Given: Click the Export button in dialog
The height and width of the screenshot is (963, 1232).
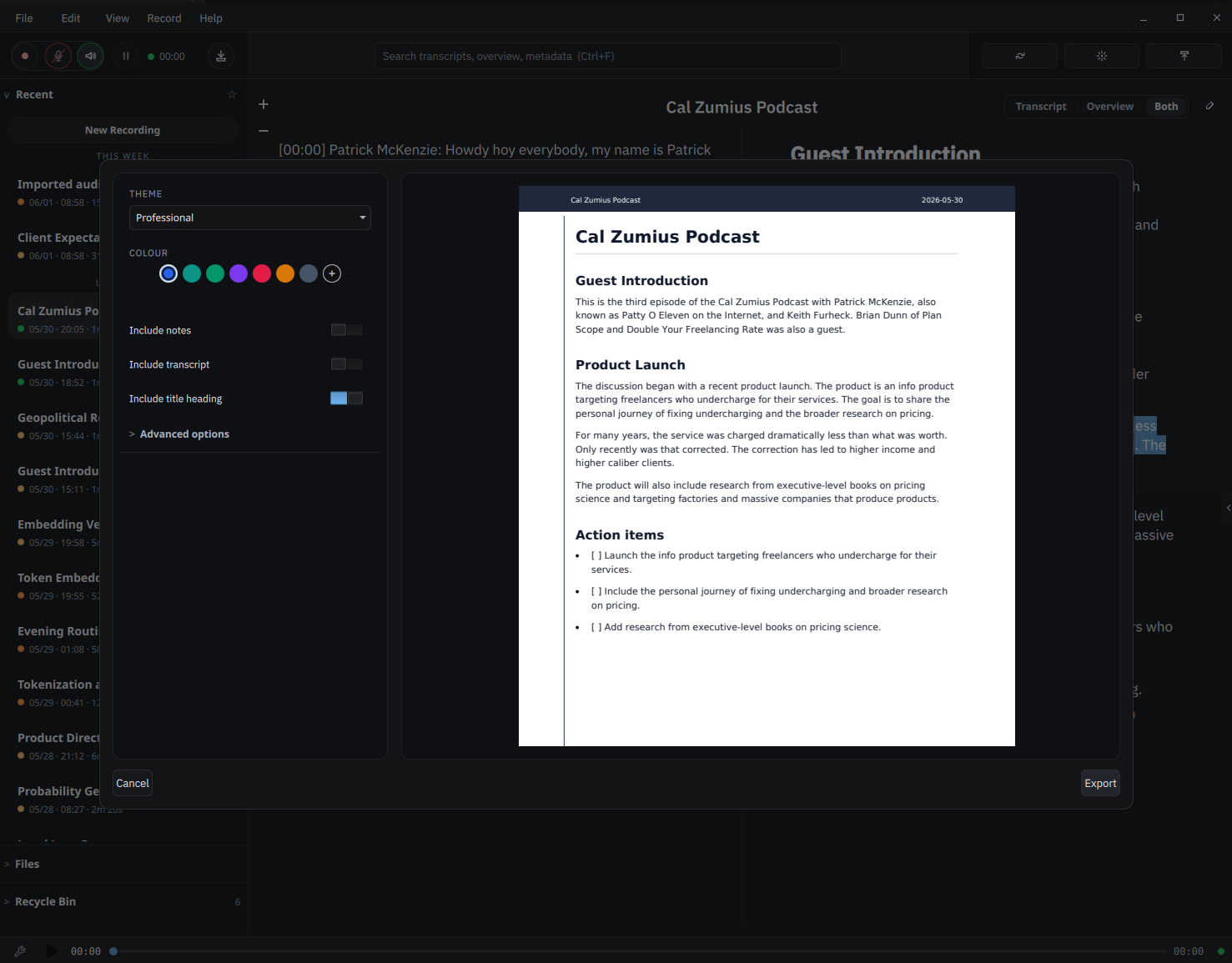Looking at the screenshot, I should pyautogui.click(x=1100, y=783).
